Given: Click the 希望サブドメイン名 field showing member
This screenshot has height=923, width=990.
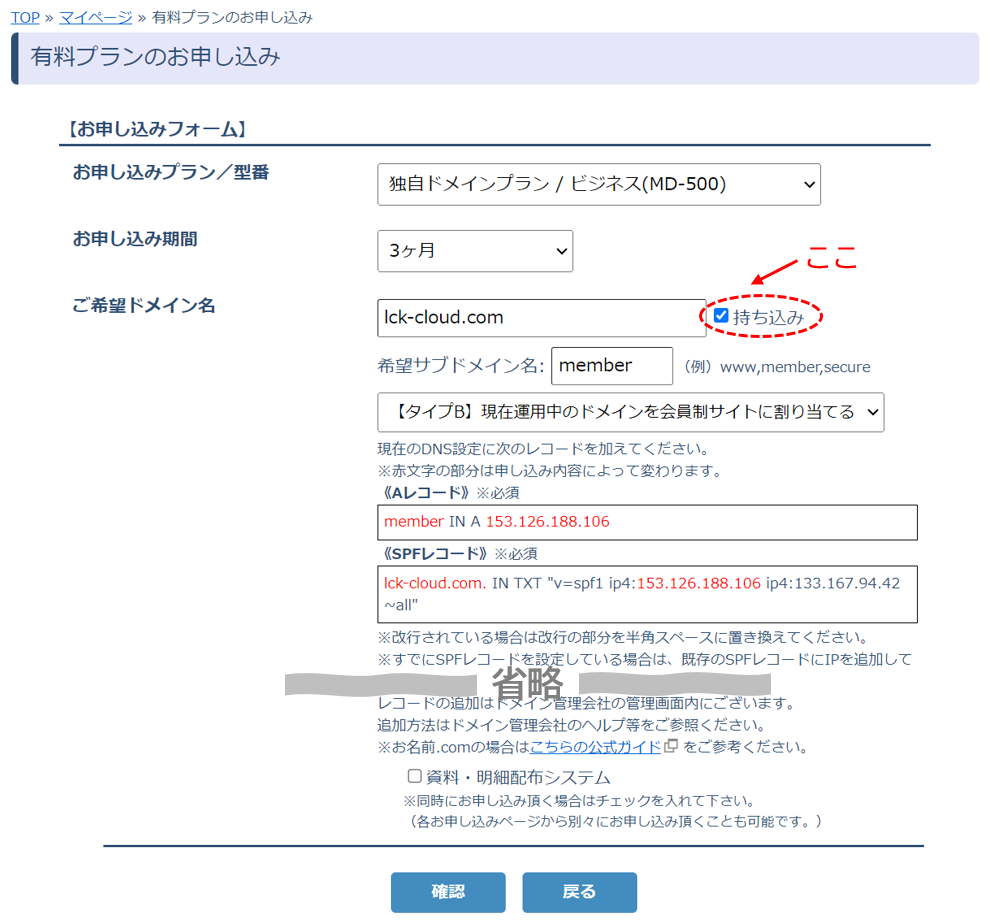Looking at the screenshot, I should [611, 366].
